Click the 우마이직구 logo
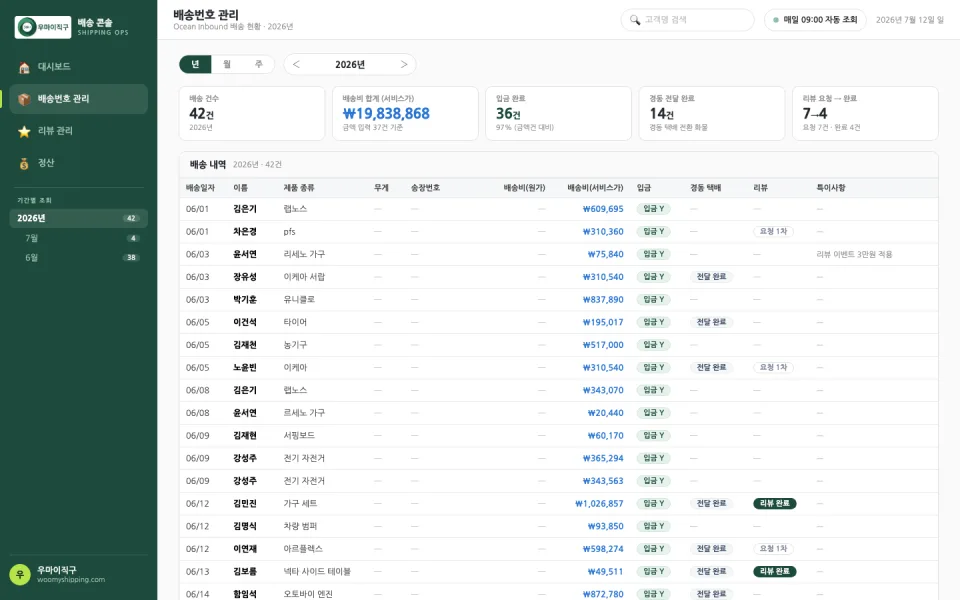Image resolution: width=960 pixels, height=600 pixels. pos(43,27)
